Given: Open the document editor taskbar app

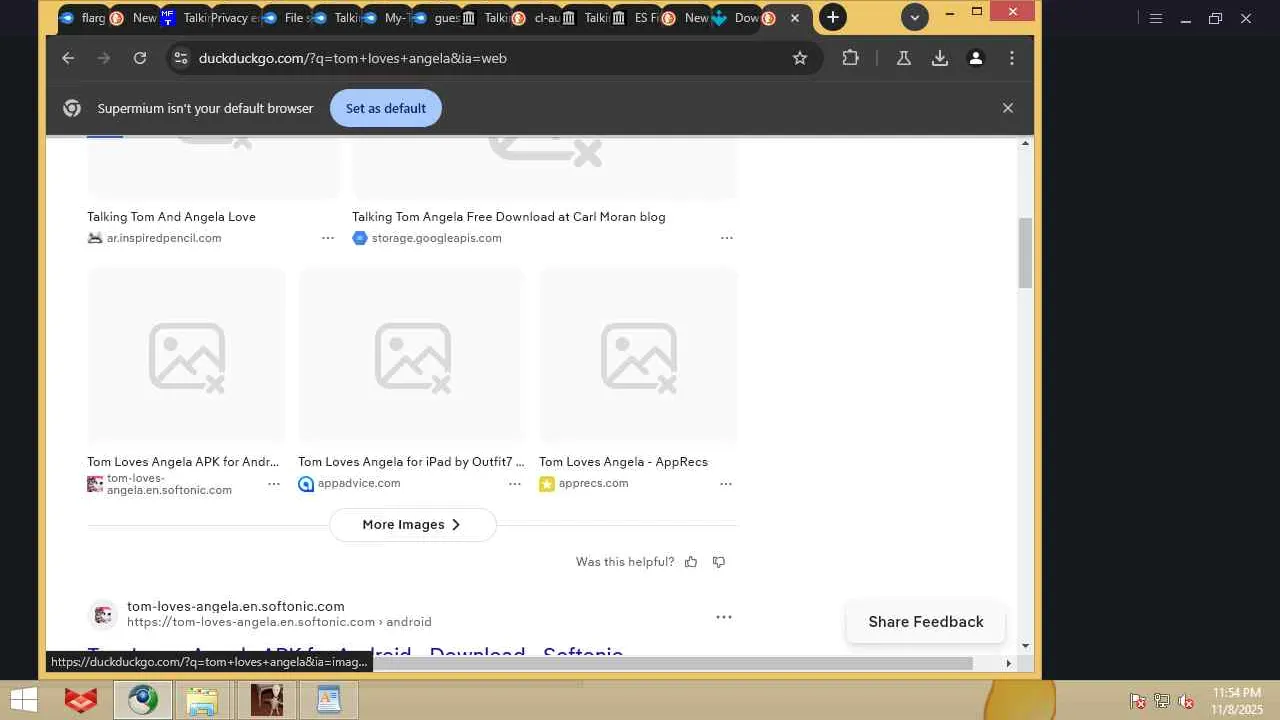Looking at the screenshot, I should (328, 700).
